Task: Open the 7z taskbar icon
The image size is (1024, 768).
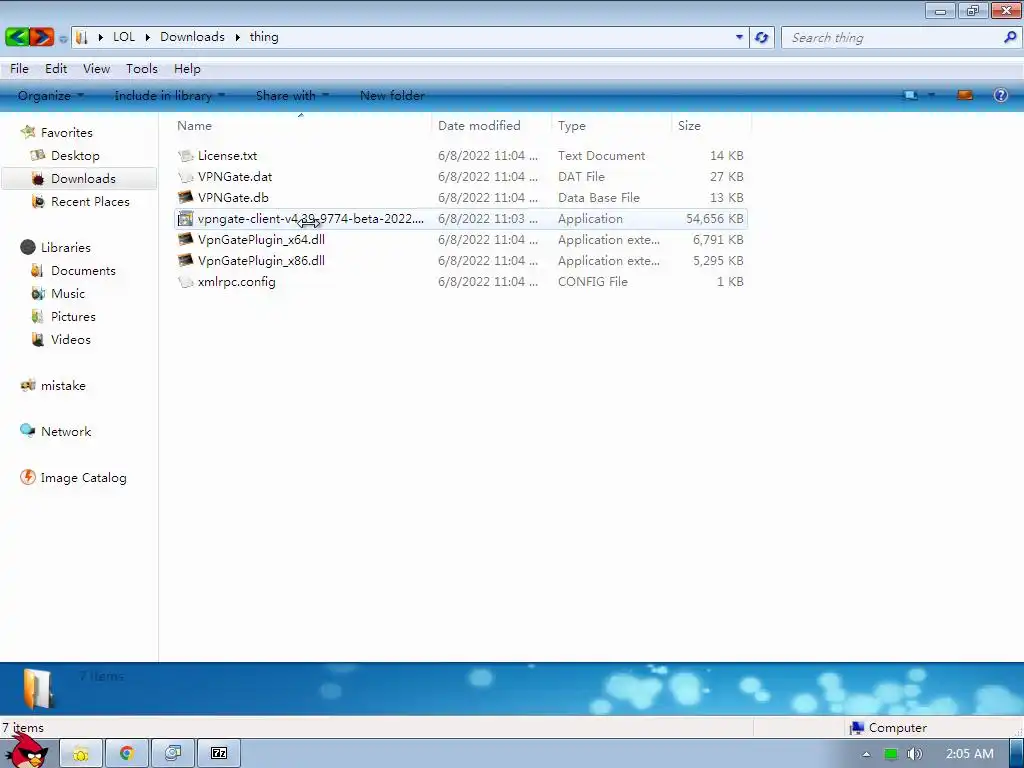Action: (219, 754)
